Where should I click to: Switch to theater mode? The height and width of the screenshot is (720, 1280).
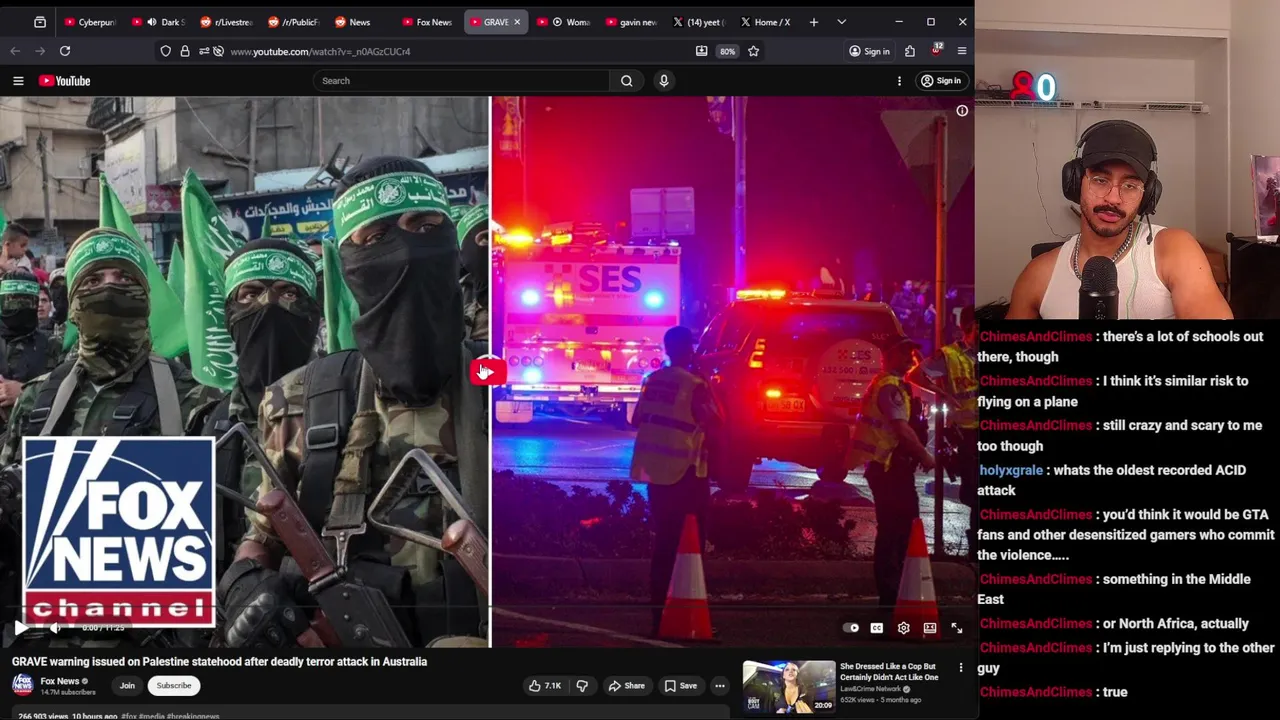[x=930, y=628]
